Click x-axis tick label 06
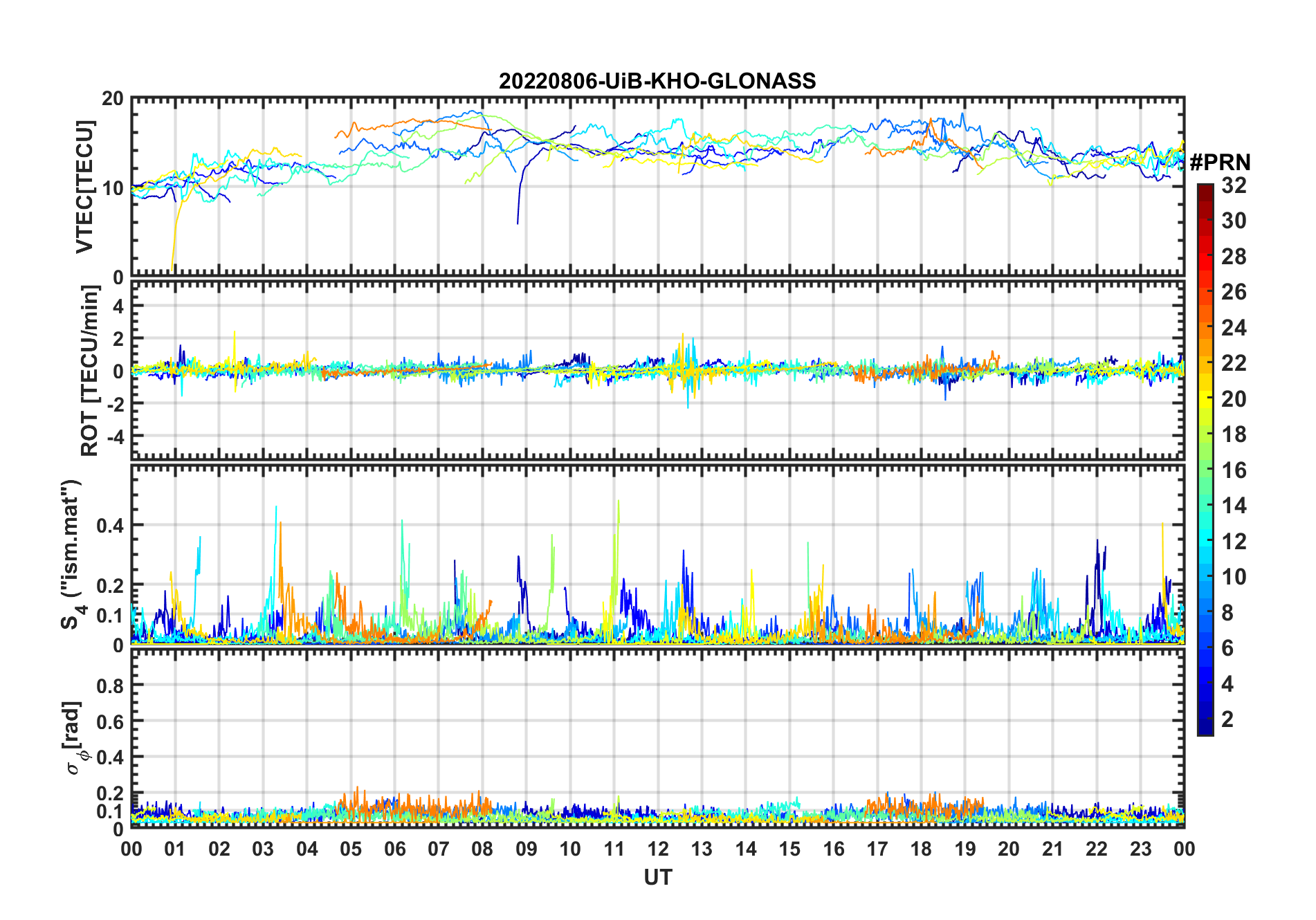Image resolution: width=1316 pixels, height=920 pixels. click(394, 849)
